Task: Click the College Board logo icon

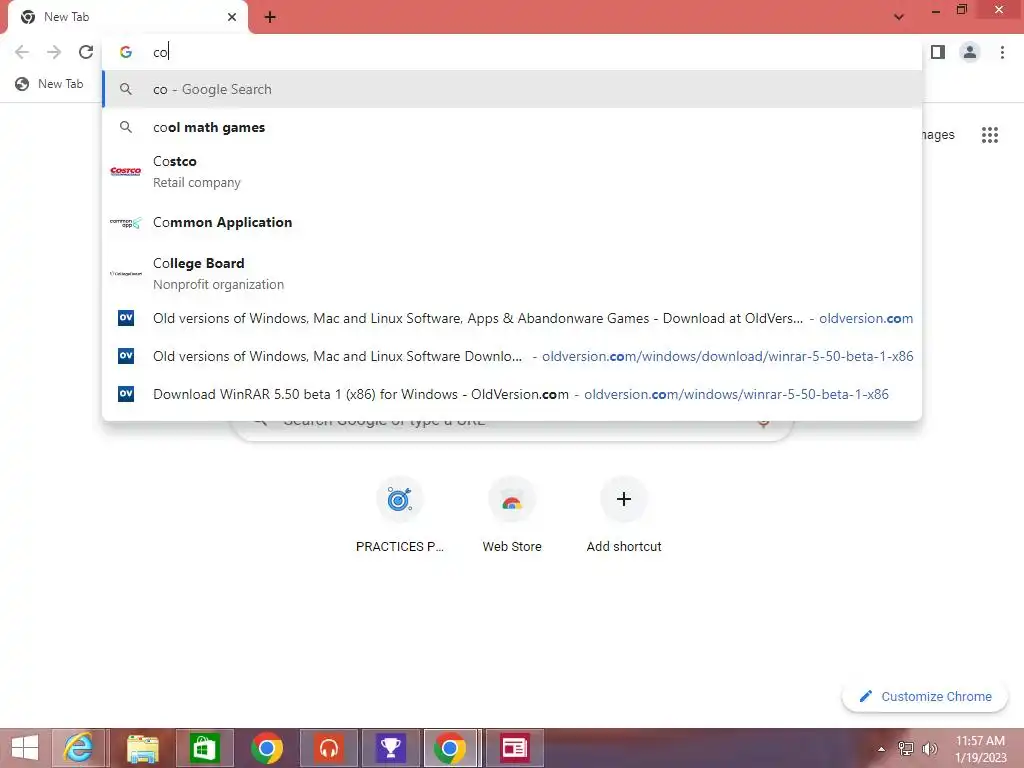Action: 125,274
